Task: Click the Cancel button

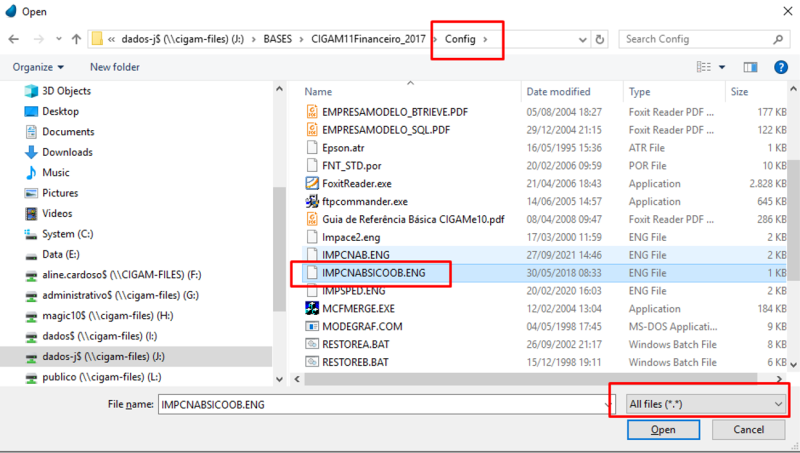Action: pyautogui.click(x=748, y=430)
